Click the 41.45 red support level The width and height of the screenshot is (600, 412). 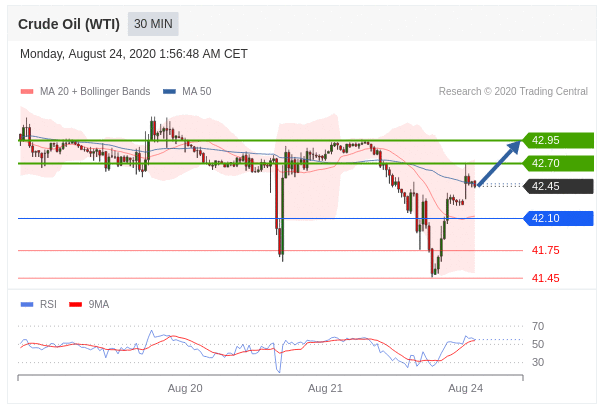click(545, 278)
